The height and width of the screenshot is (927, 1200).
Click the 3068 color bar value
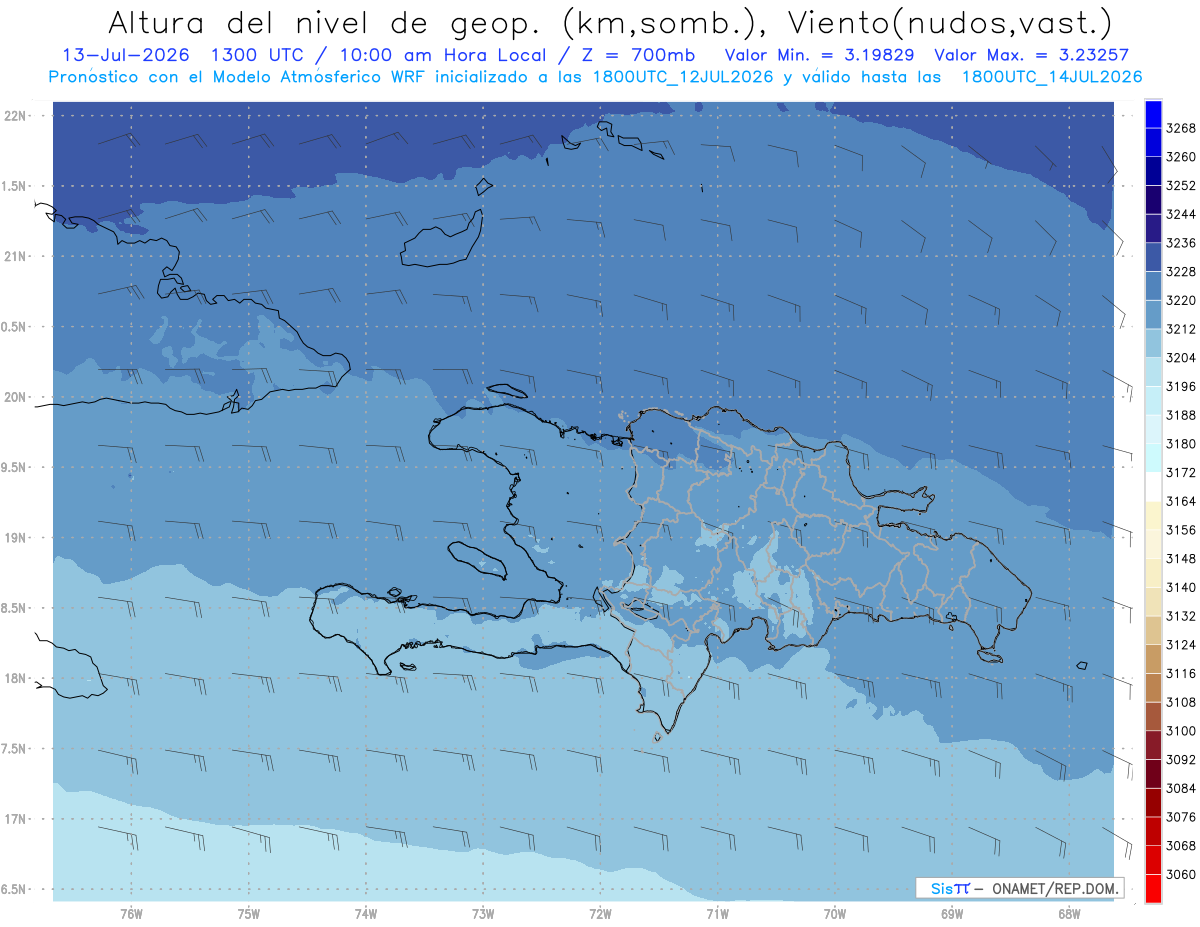coord(1181,845)
